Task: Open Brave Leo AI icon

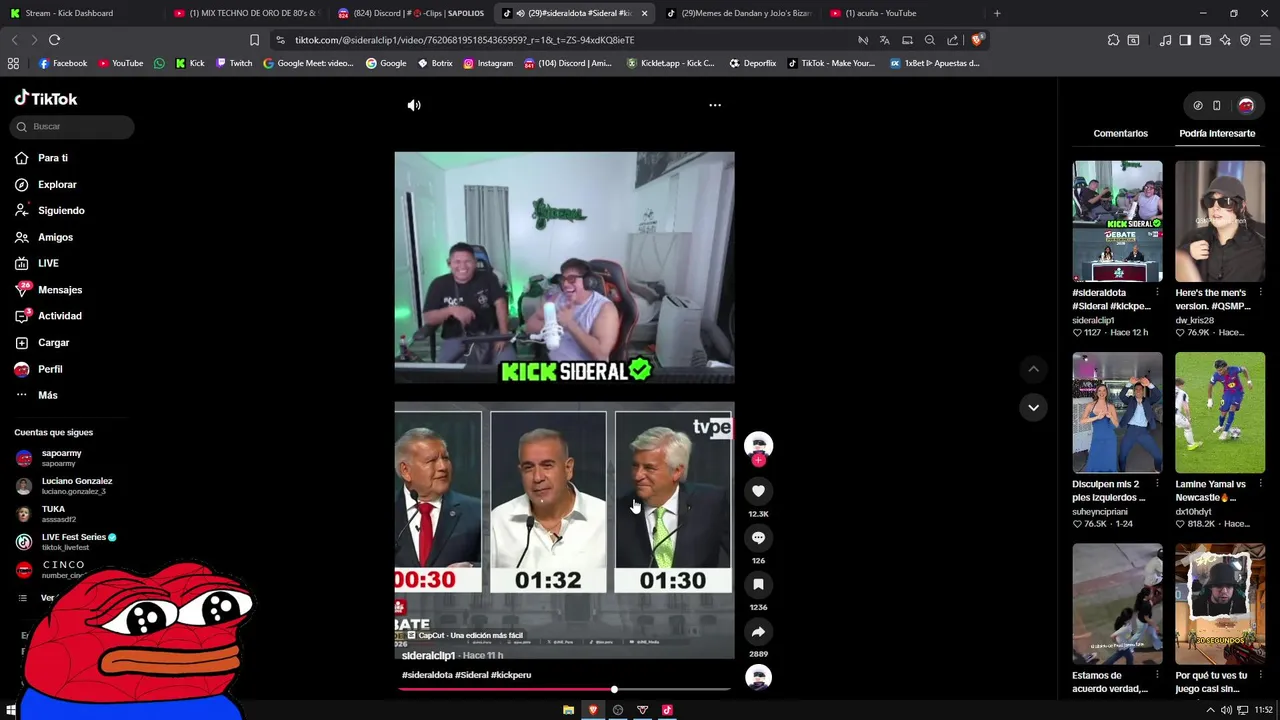Action: pyautogui.click(x=1225, y=40)
